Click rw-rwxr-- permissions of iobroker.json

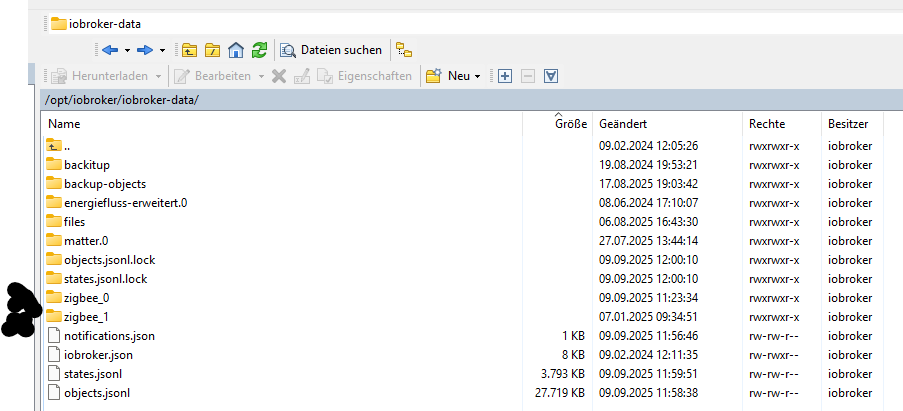pyautogui.click(x=774, y=355)
